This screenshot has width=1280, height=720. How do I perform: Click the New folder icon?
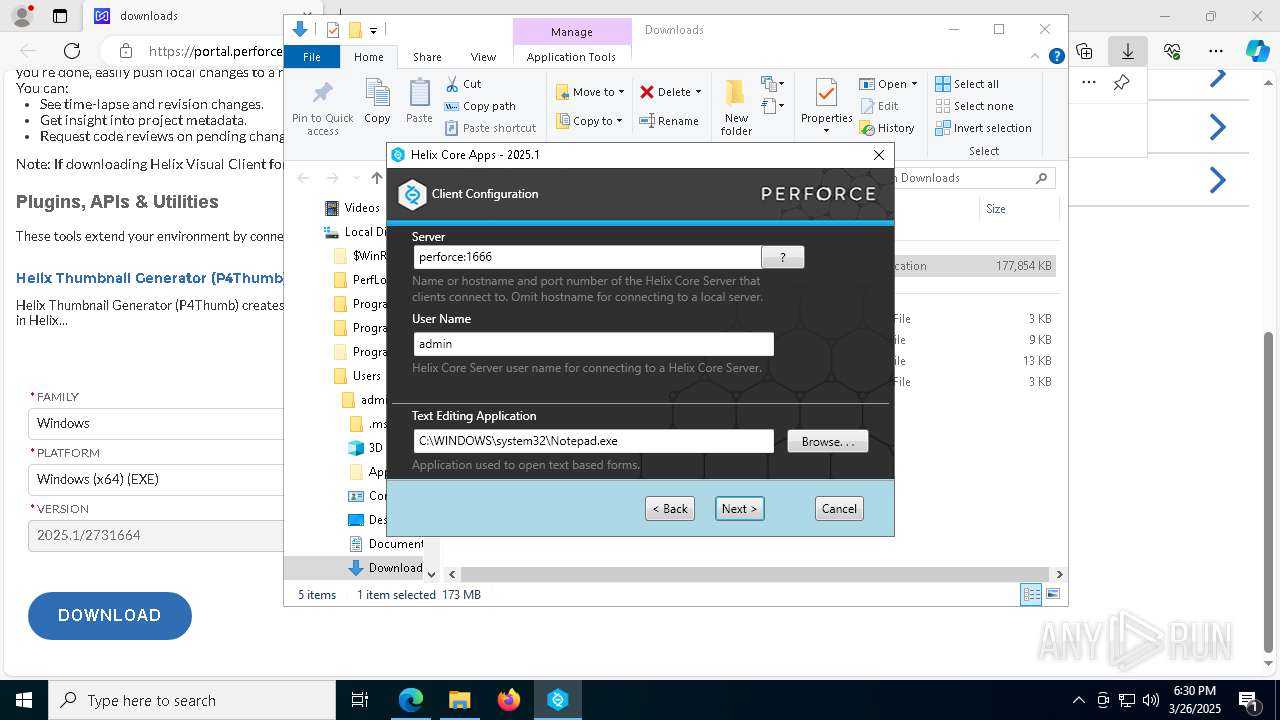coord(736,93)
